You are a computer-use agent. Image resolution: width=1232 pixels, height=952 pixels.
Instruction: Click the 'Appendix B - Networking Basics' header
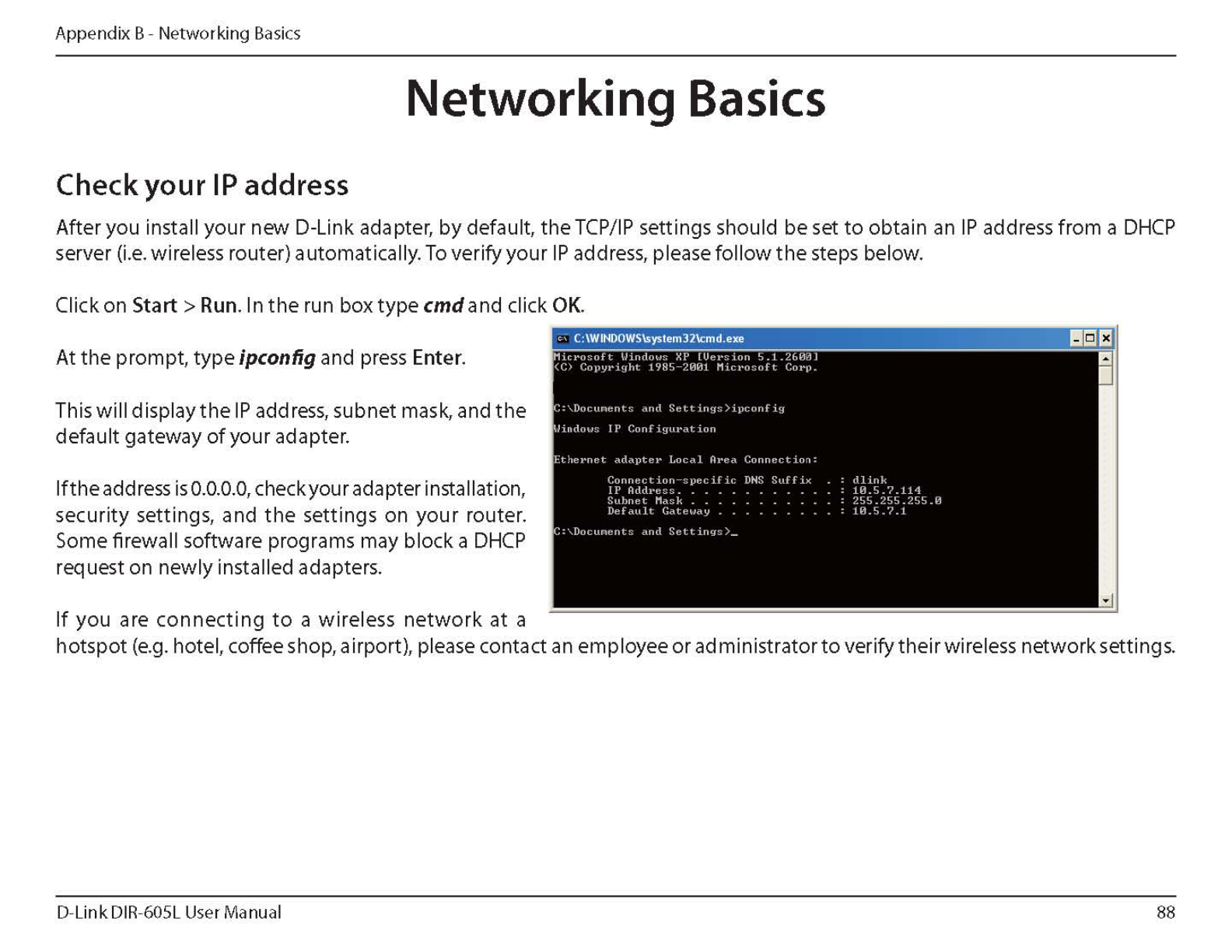click(x=178, y=33)
